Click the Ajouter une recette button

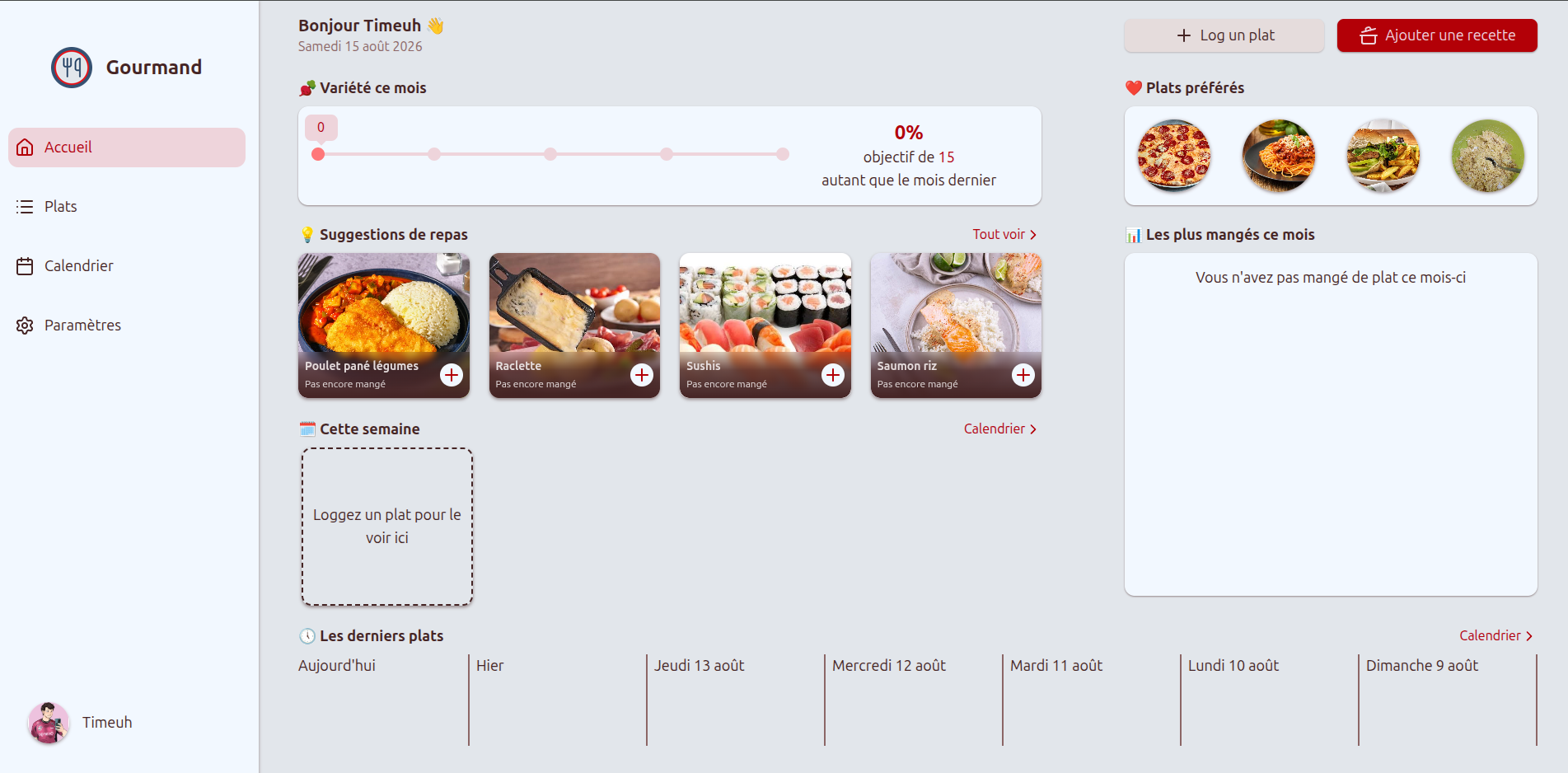click(1437, 35)
